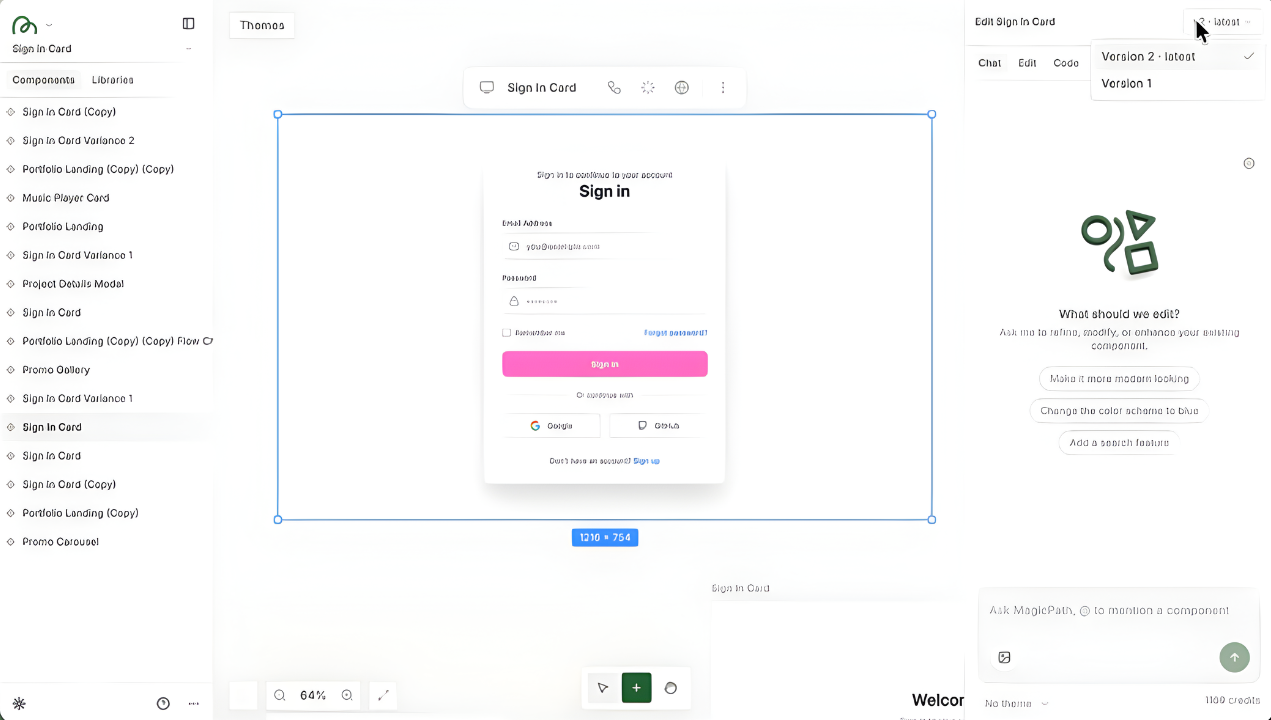The height and width of the screenshot is (720, 1271).
Task: Check the Remember me checkbox in the card
Action: click(x=505, y=331)
